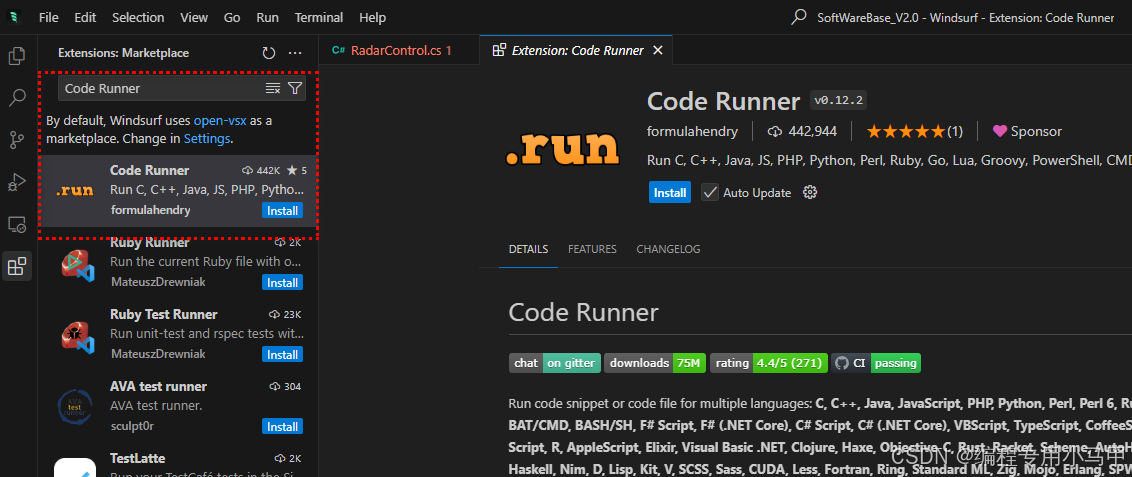Toggle the Auto Update checkbox
The height and width of the screenshot is (477, 1132).
tap(710, 192)
